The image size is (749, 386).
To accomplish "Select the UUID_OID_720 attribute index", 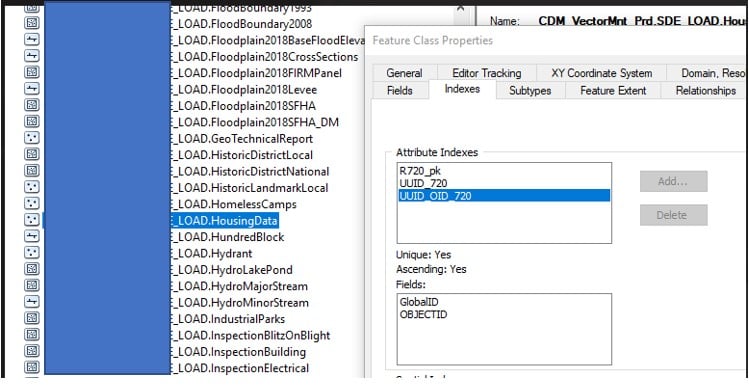I will pyautogui.click(x=504, y=195).
